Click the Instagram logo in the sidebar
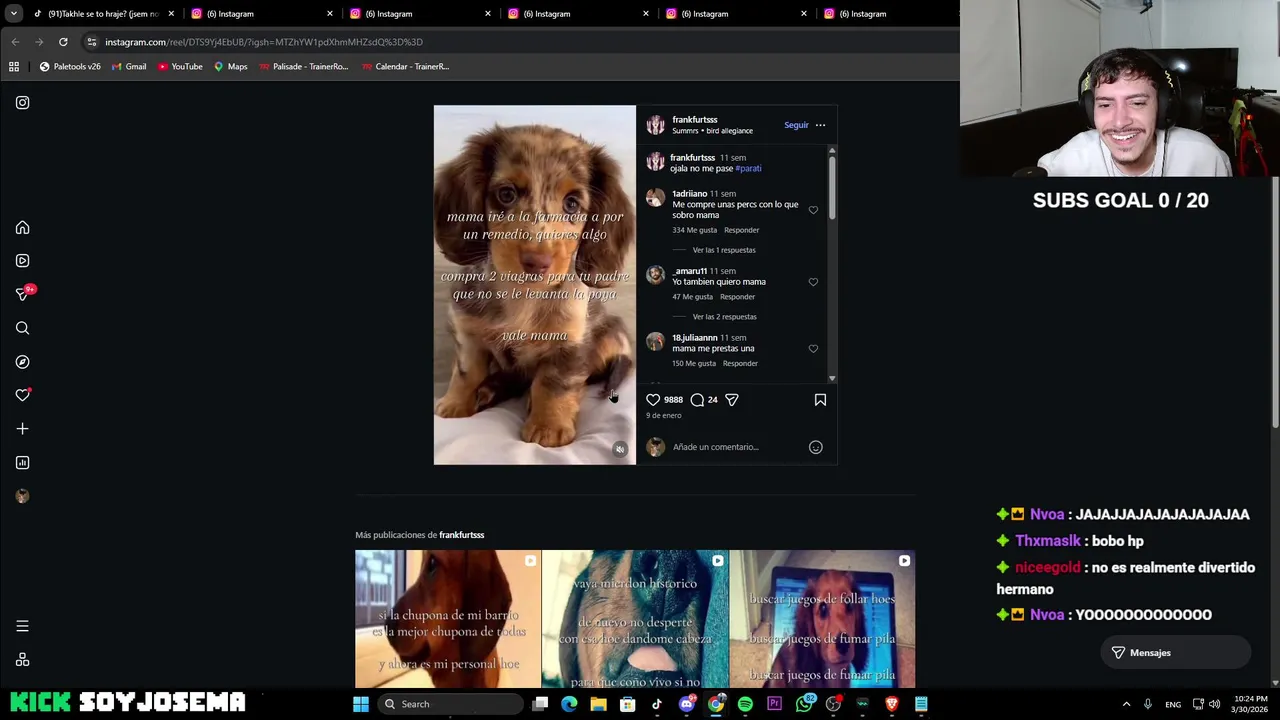Viewport: 1280px width, 720px height. (22, 102)
